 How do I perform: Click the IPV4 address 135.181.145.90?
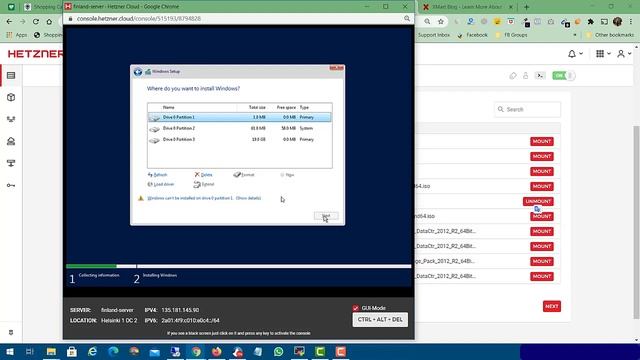pos(180,310)
